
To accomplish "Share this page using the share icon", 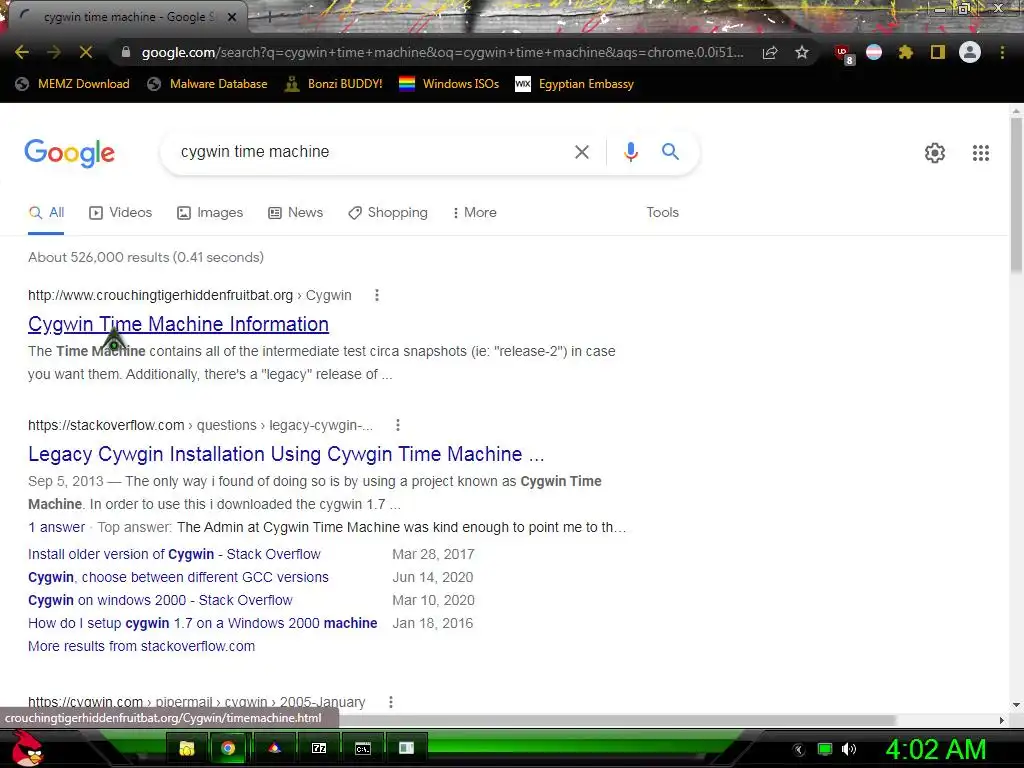I will [770, 53].
